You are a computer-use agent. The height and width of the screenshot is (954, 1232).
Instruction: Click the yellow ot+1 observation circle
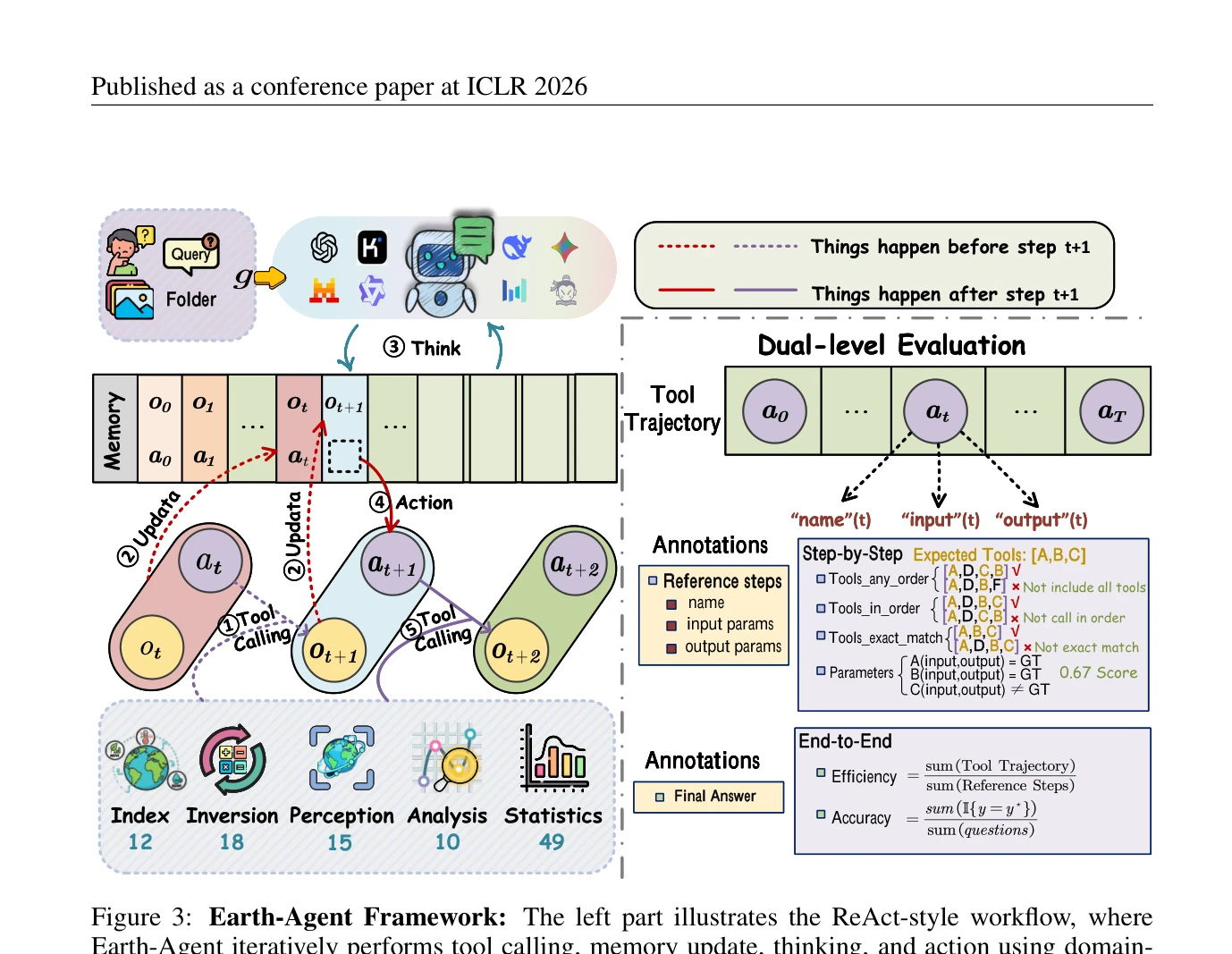pyautogui.click(x=334, y=650)
